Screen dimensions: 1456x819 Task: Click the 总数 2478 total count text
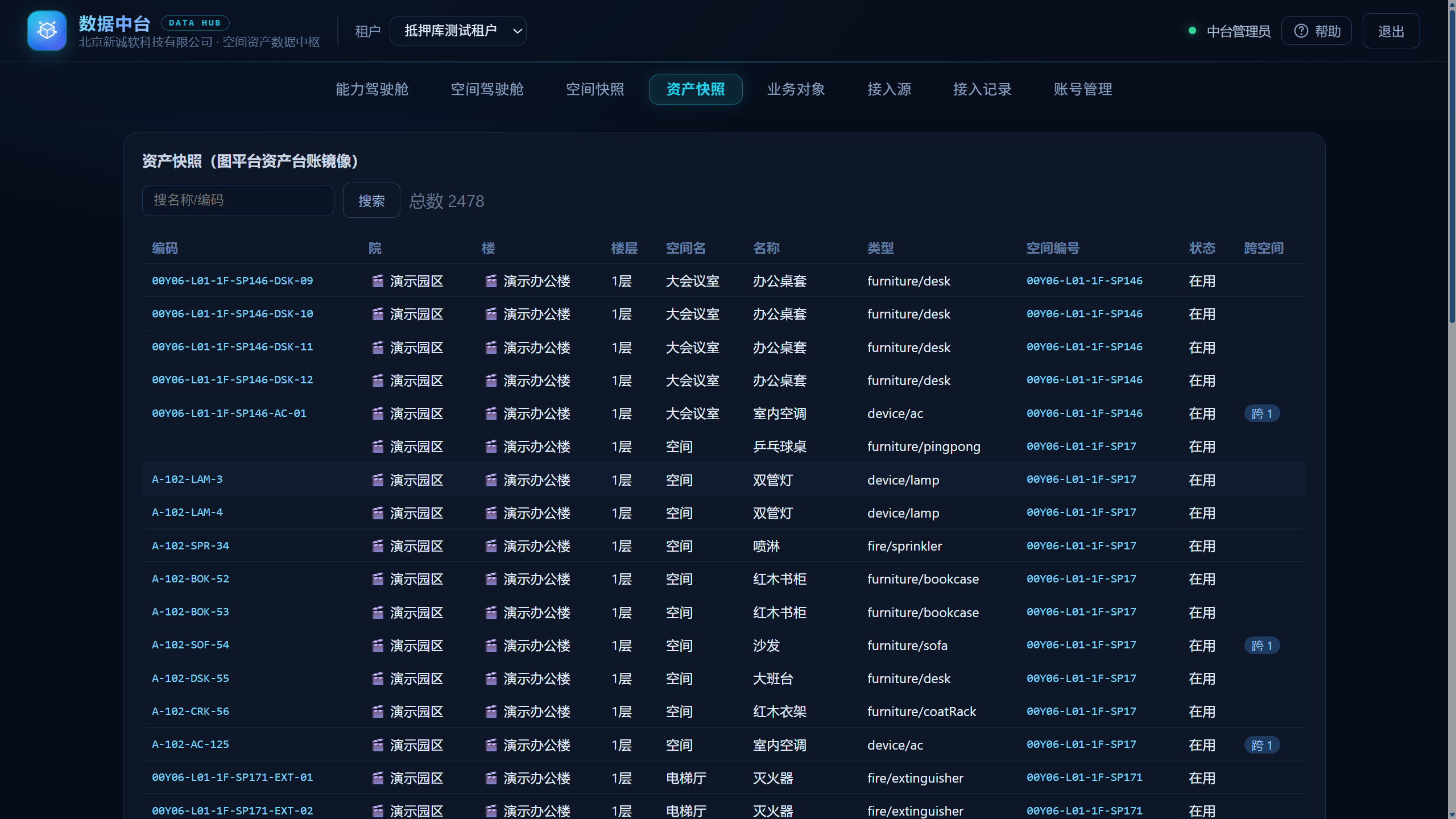pyautogui.click(x=447, y=201)
